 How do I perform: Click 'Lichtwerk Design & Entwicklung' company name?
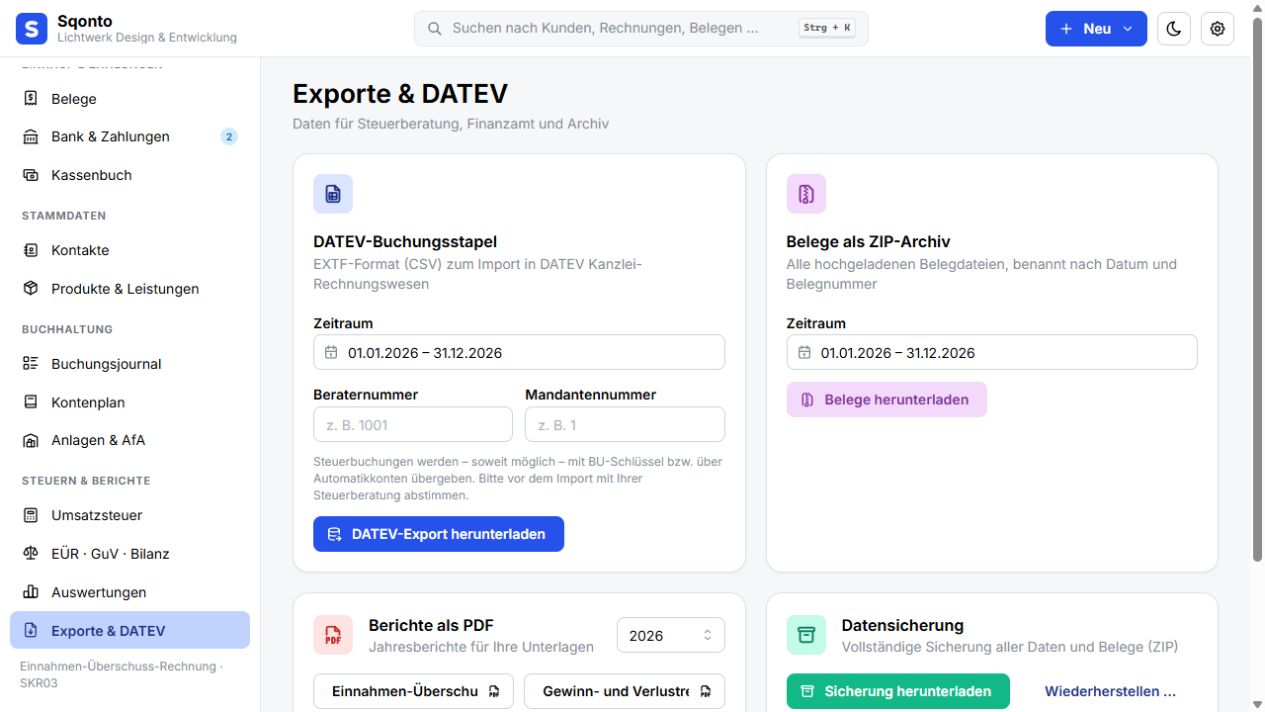(x=147, y=38)
